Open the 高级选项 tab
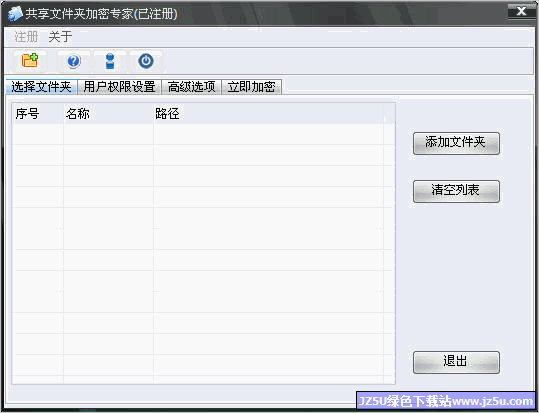This screenshot has width=539, height=413. 191,87
